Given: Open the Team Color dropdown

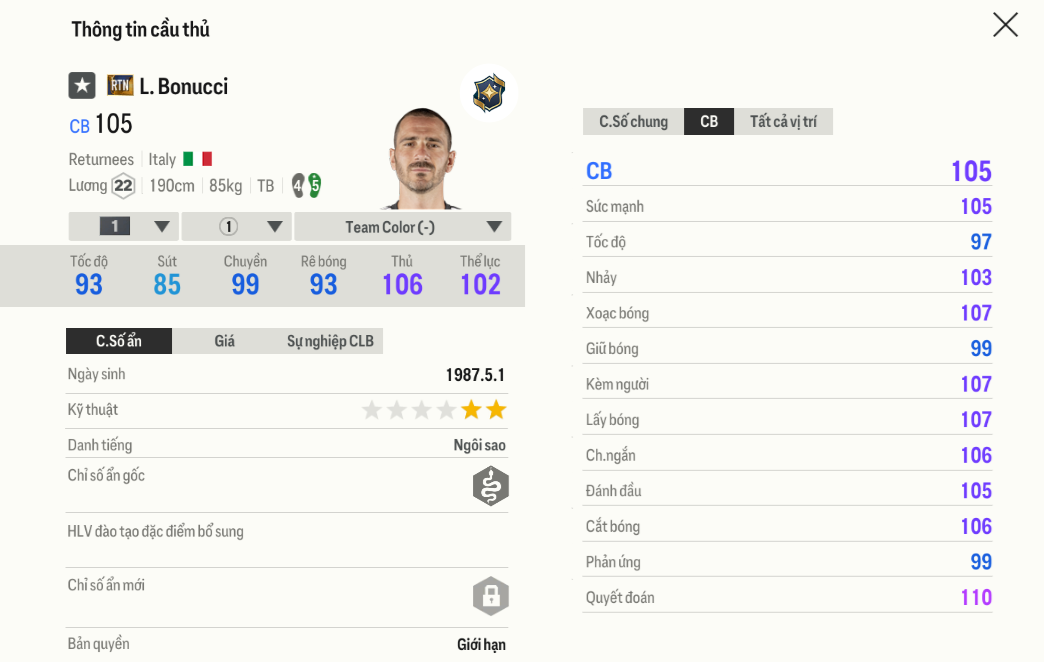Looking at the screenshot, I should [x=403, y=227].
